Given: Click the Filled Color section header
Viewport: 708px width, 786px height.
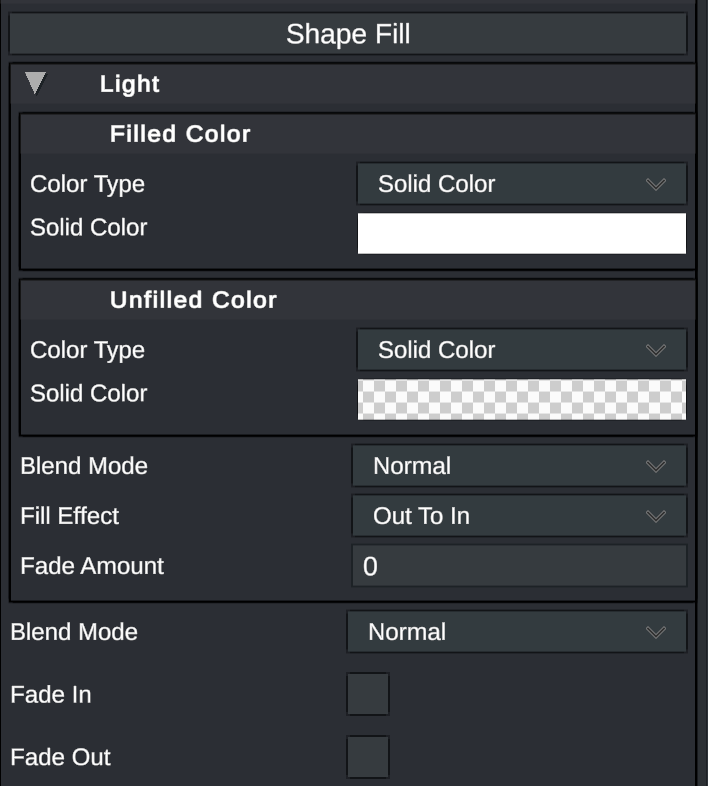Looking at the screenshot, I should click(x=180, y=134).
